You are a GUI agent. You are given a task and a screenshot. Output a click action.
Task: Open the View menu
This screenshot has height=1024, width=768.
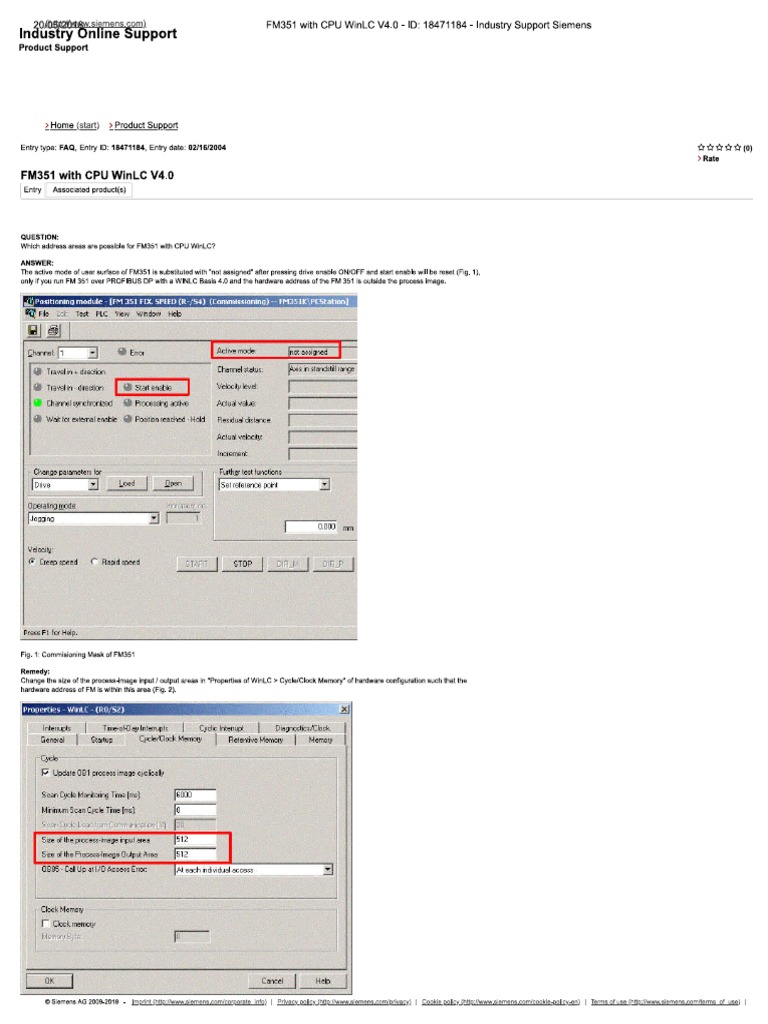[122, 314]
